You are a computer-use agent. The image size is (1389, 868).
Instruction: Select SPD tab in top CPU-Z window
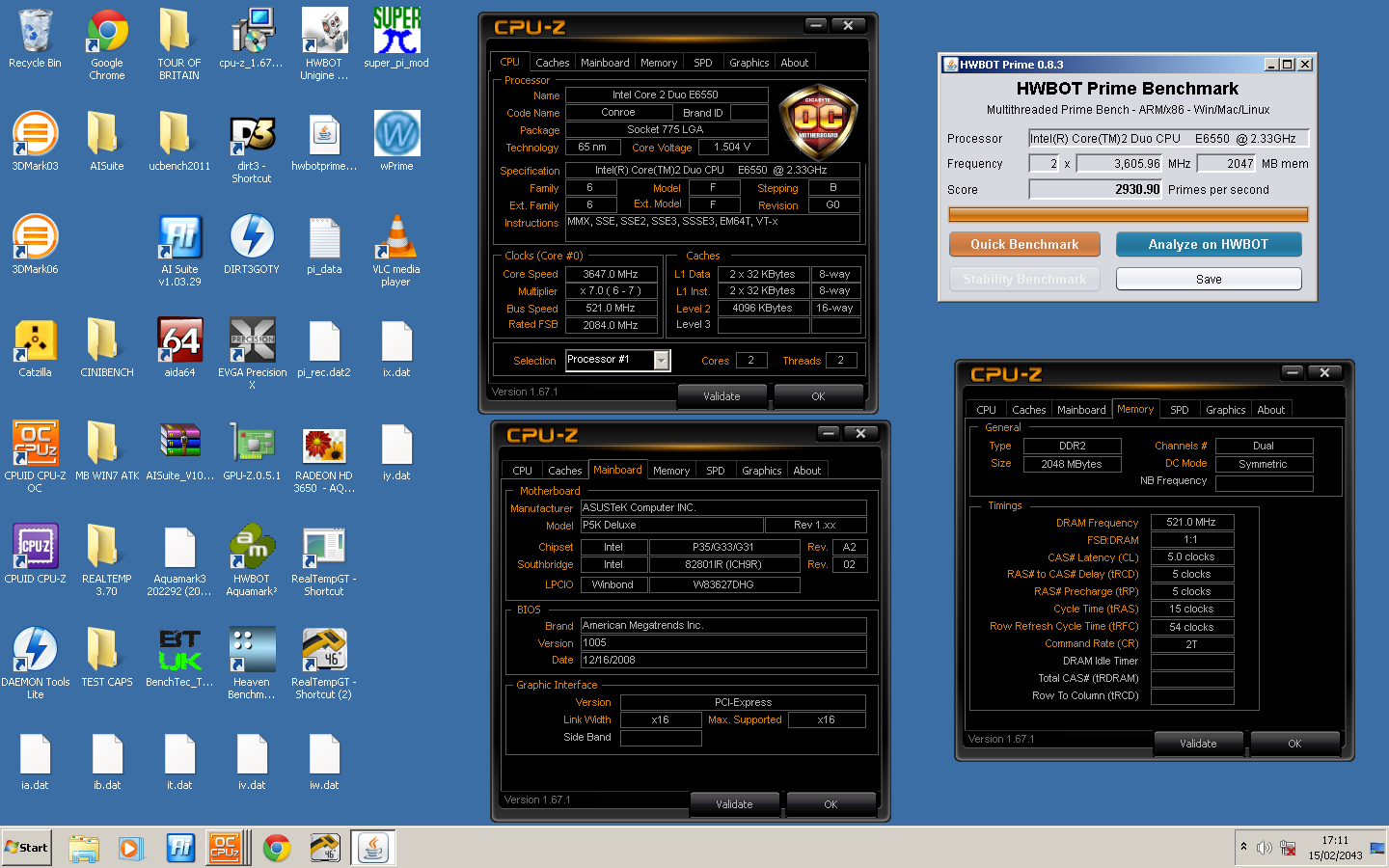pyautogui.click(x=703, y=63)
